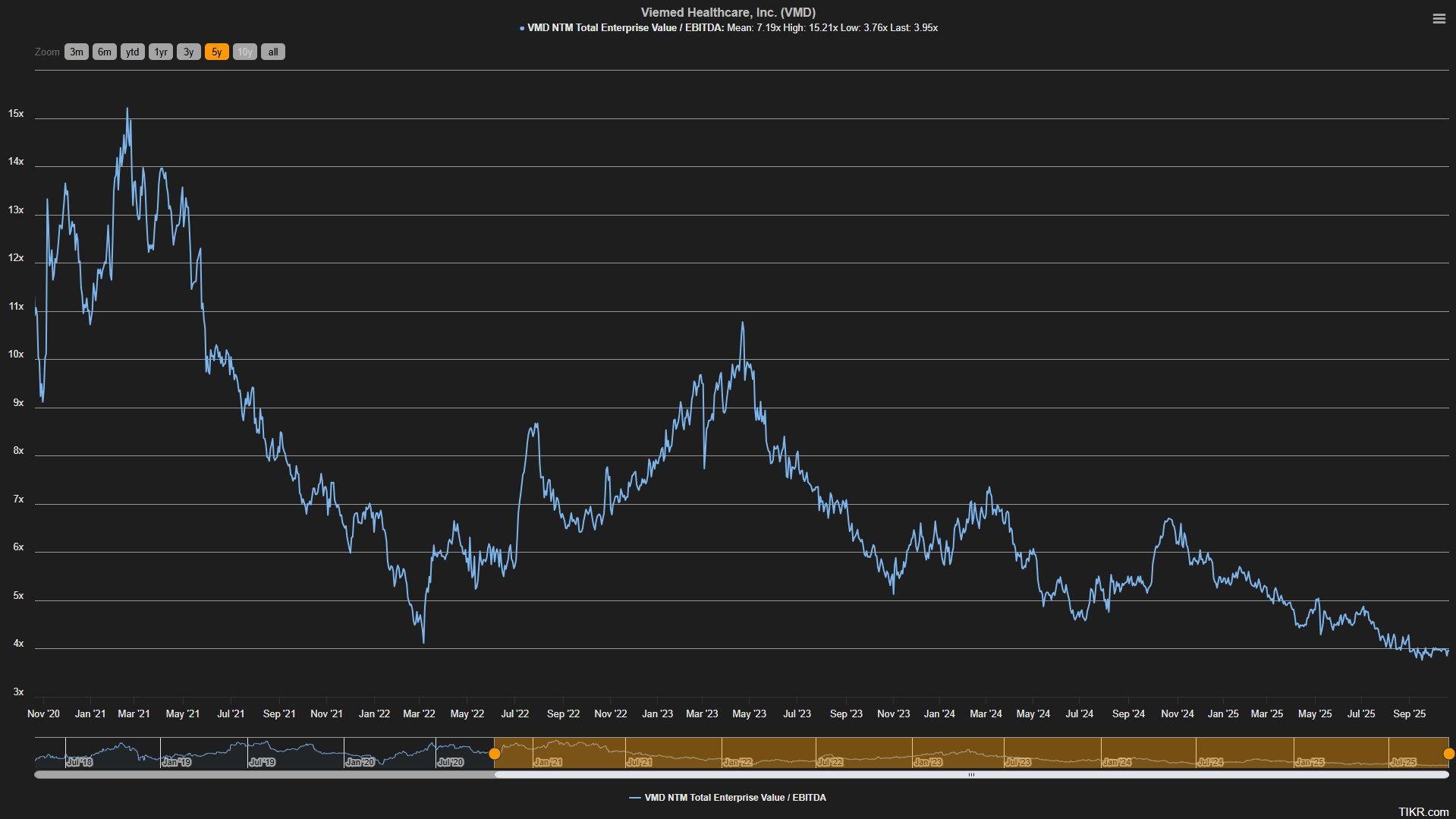1456x819 pixels.
Task: Click the May '23 x-axis label
Action: [749, 714]
